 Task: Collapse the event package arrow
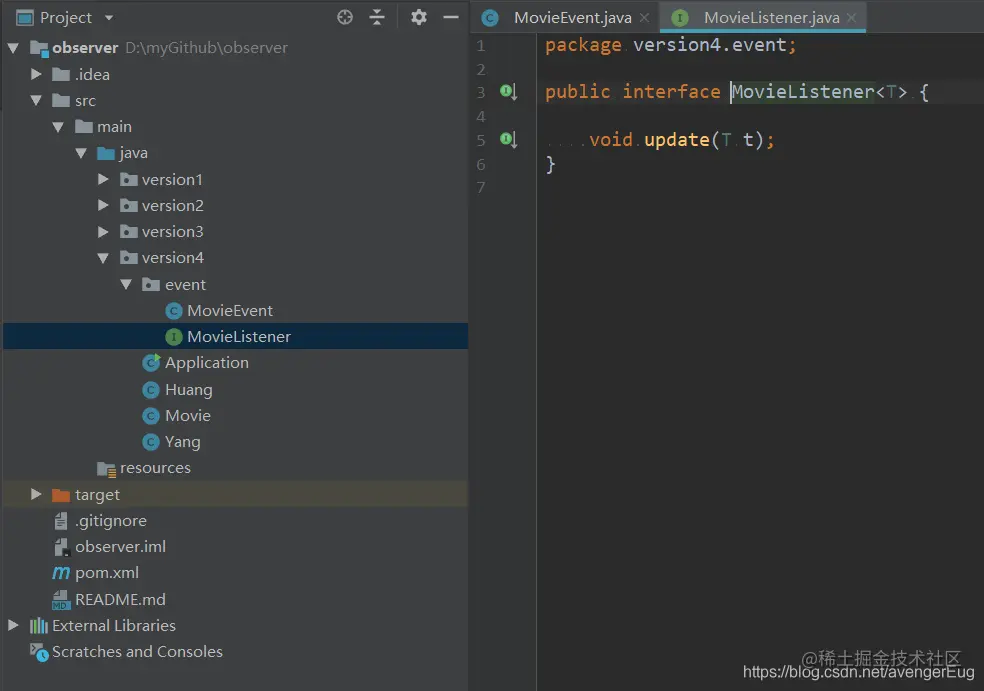(126, 284)
